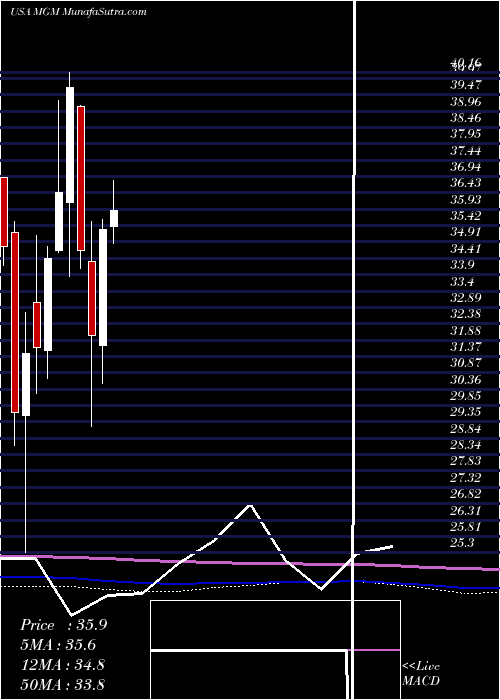Screen dimensions: 500x700
Task: Select the 30.36 price value
Action: click(x=466, y=380)
